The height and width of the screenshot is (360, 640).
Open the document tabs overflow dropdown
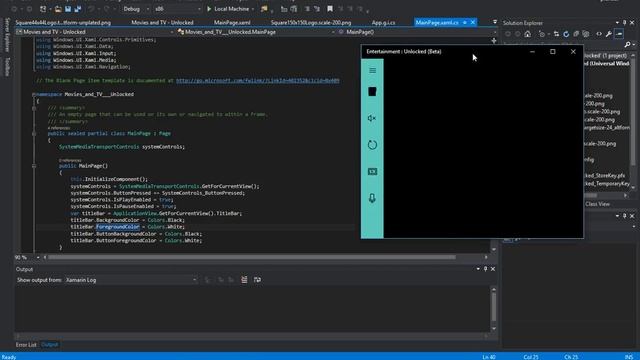pos(495,22)
